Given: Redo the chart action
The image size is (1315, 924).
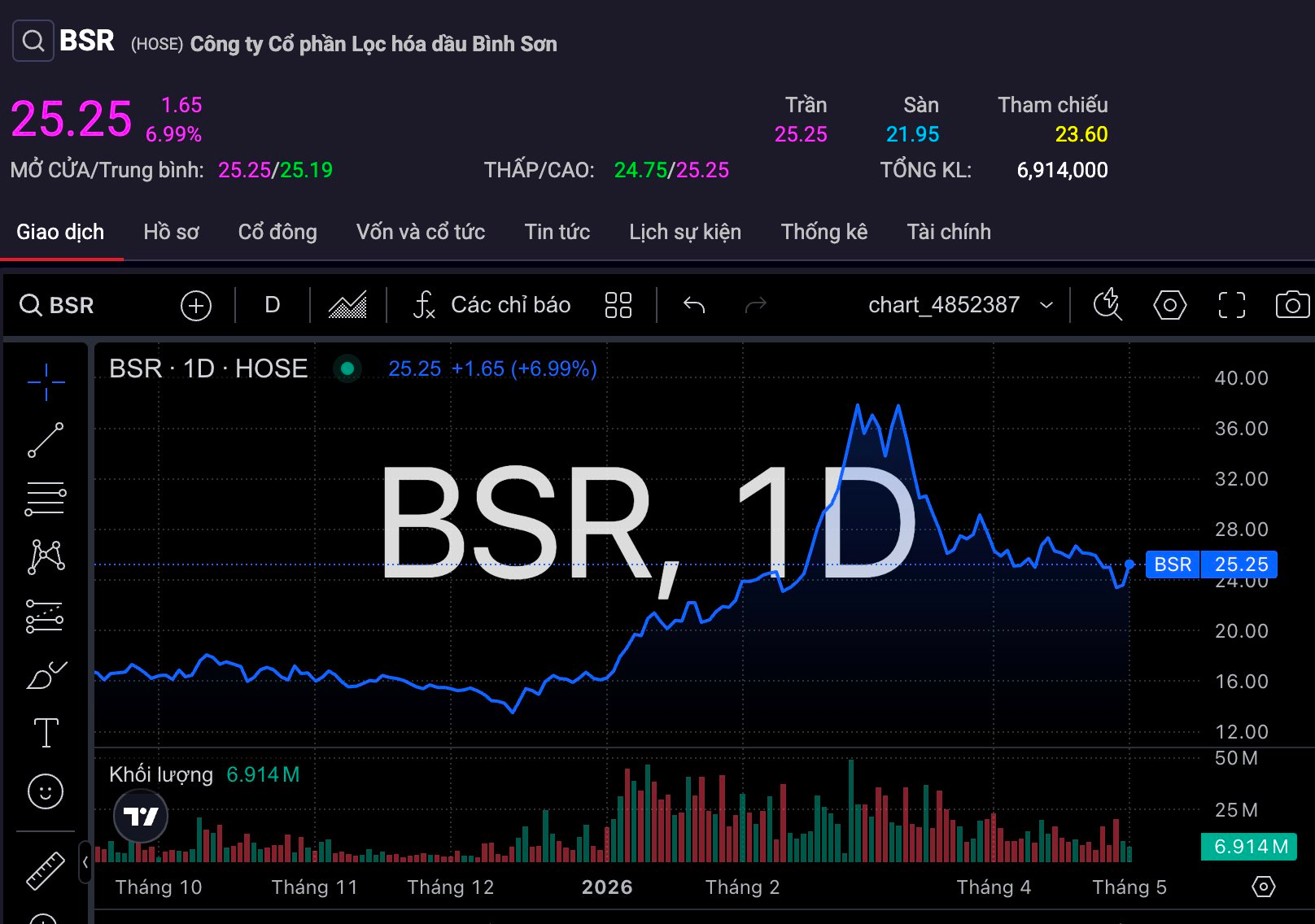Looking at the screenshot, I should pyautogui.click(x=756, y=305).
